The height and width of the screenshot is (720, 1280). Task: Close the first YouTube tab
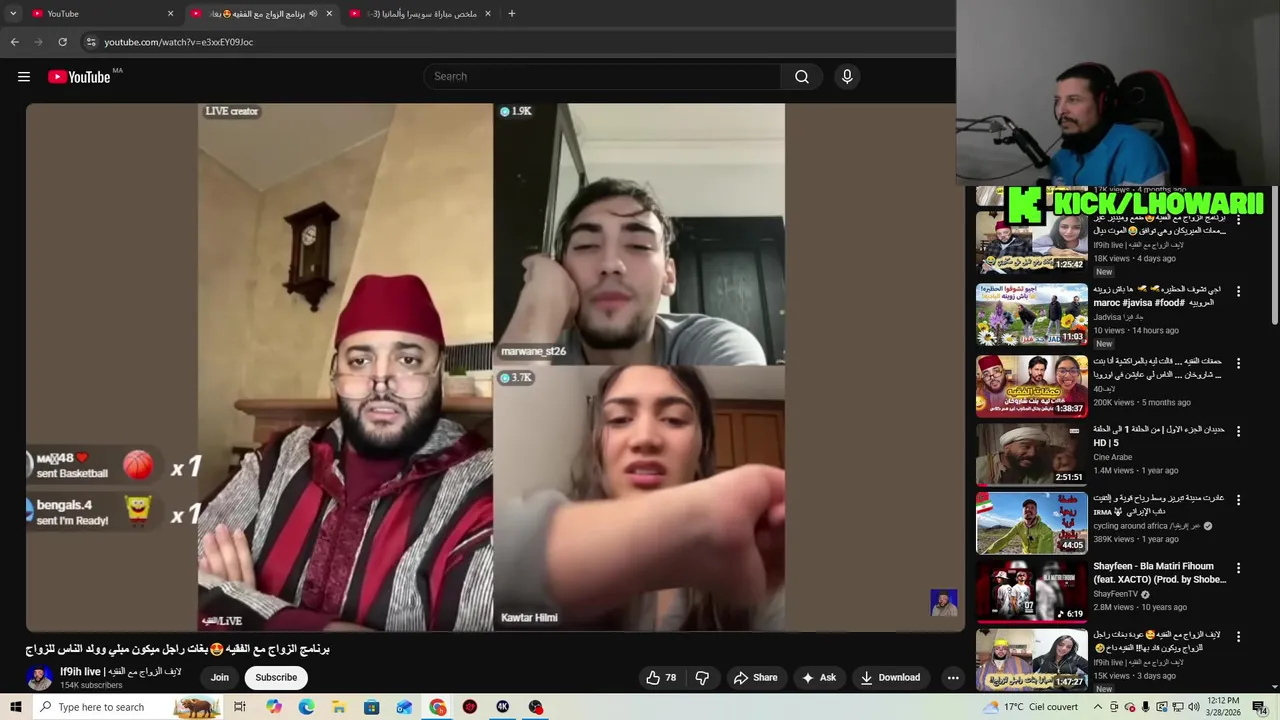point(170,13)
